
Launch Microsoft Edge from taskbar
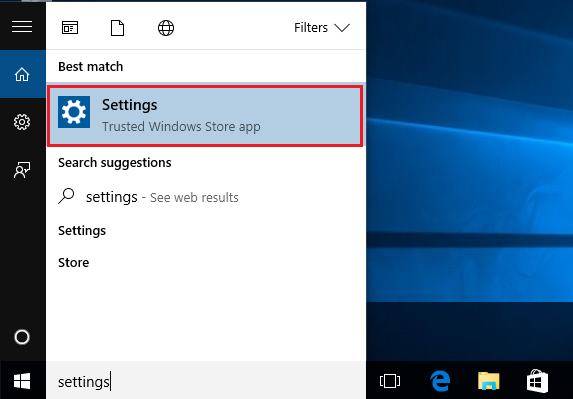(x=440, y=381)
